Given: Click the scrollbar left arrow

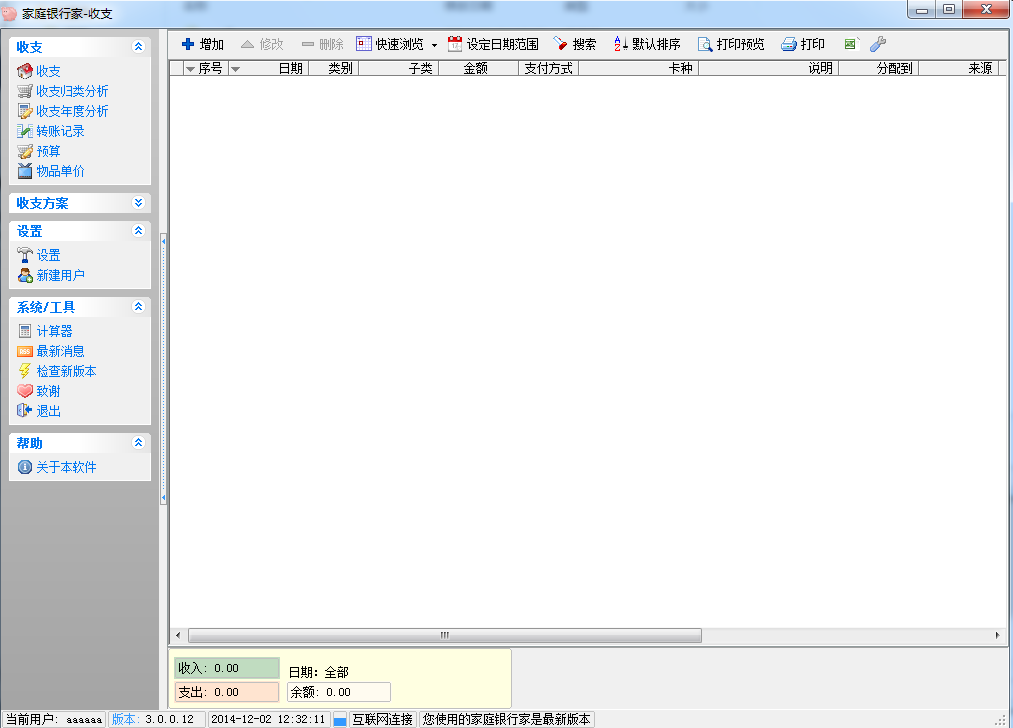Looking at the screenshot, I should [x=178, y=635].
